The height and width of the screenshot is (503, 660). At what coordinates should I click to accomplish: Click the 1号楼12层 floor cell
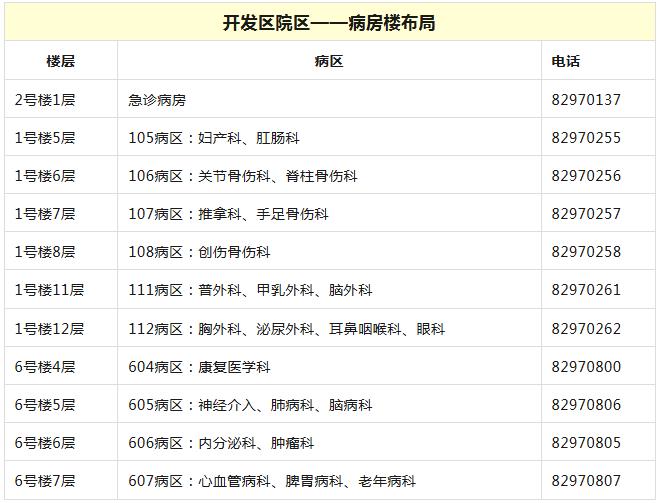pos(49,328)
